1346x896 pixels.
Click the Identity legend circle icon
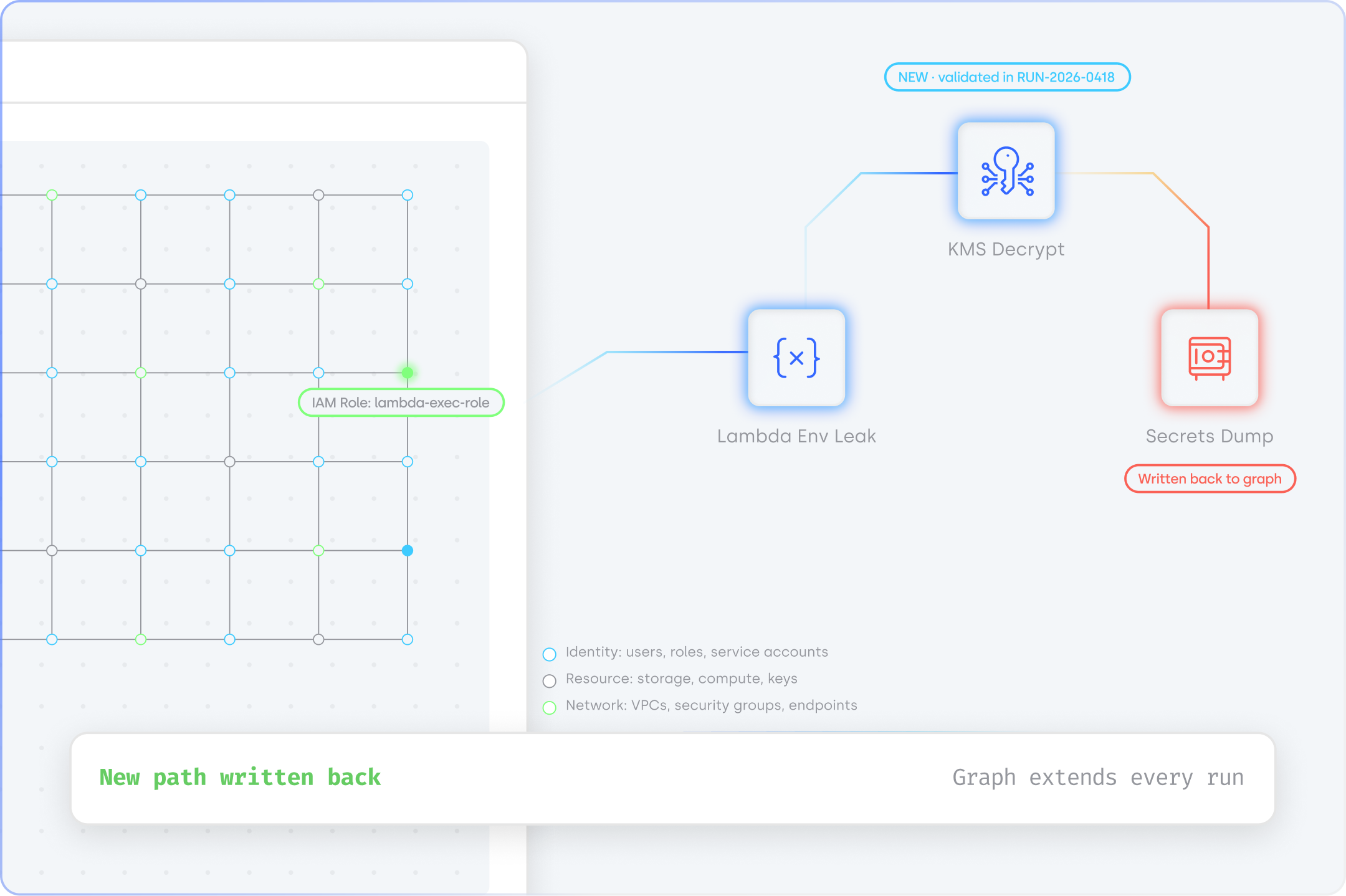coord(549,654)
